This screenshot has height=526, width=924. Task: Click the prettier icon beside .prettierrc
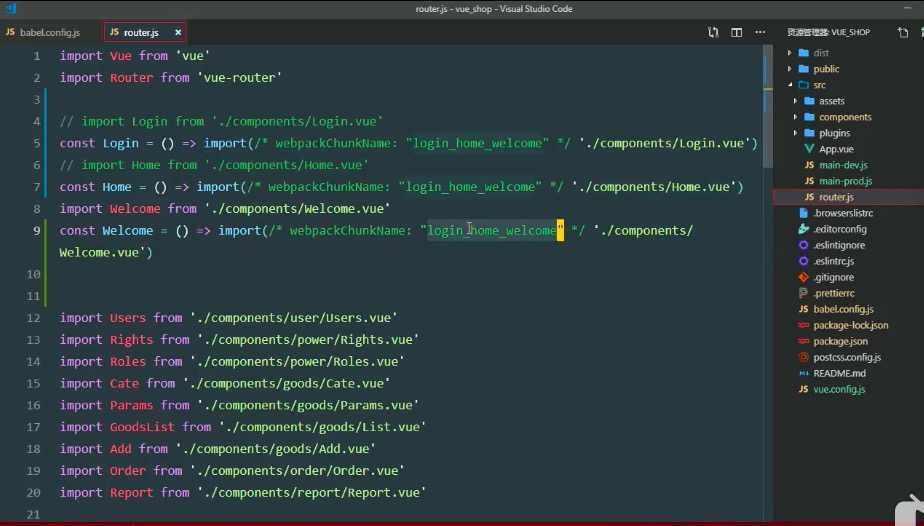click(x=803, y=293)
